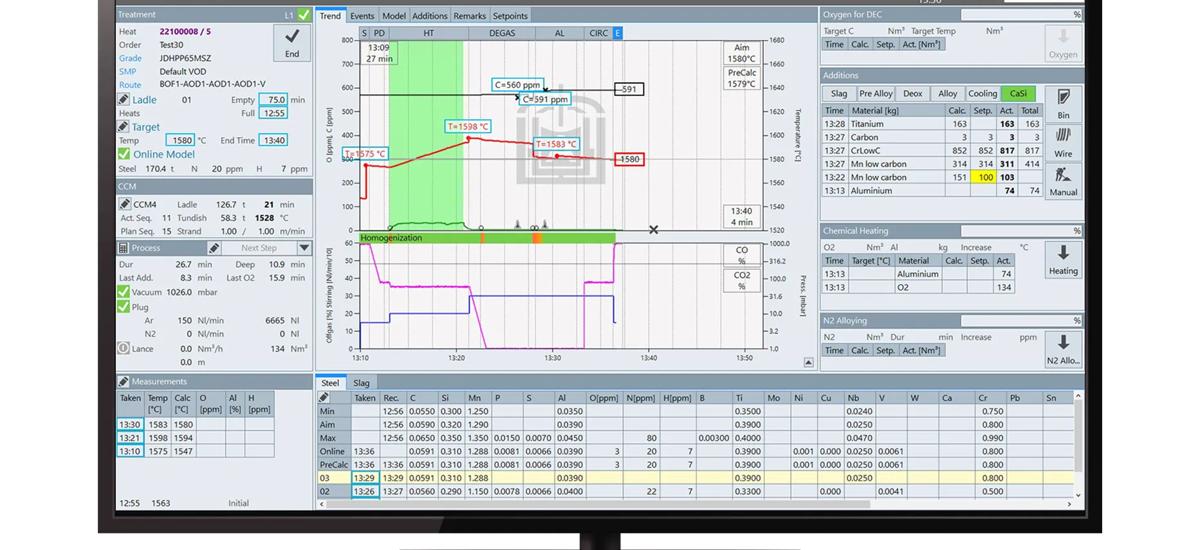Click the X marker on the trend timeline
This screenshot has height=550, width=1200.
click(654, 230)
